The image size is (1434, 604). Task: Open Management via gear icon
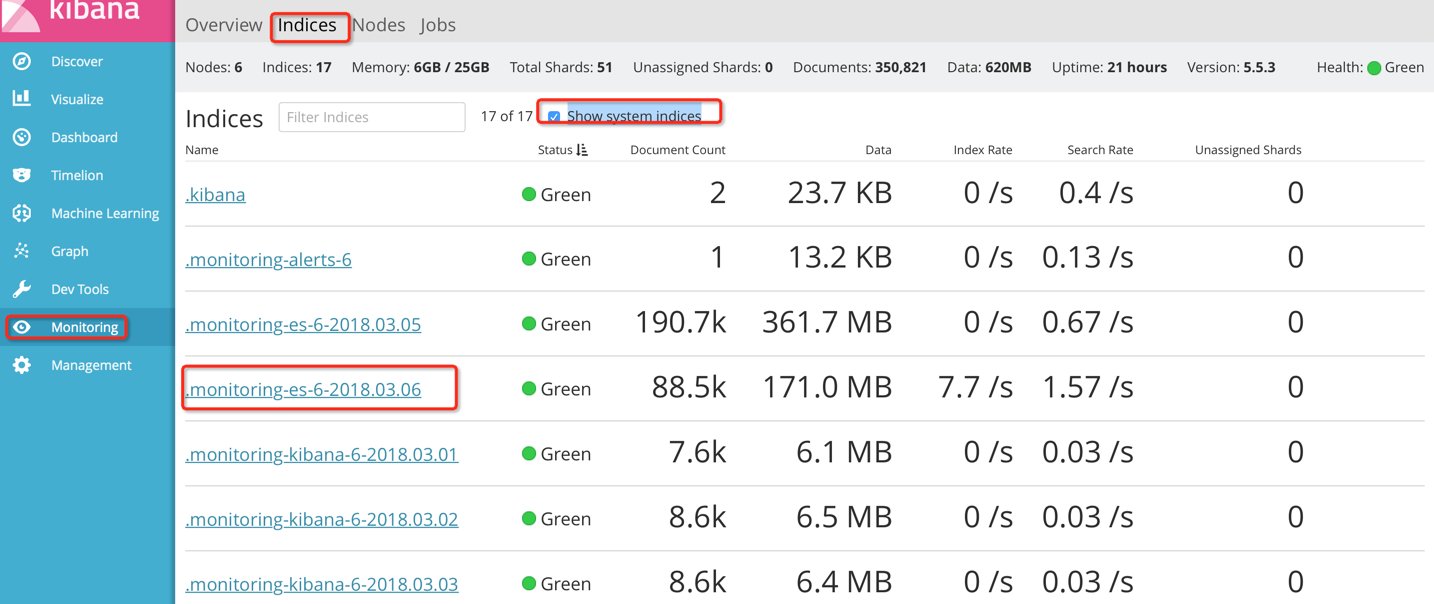click(22, 365)
